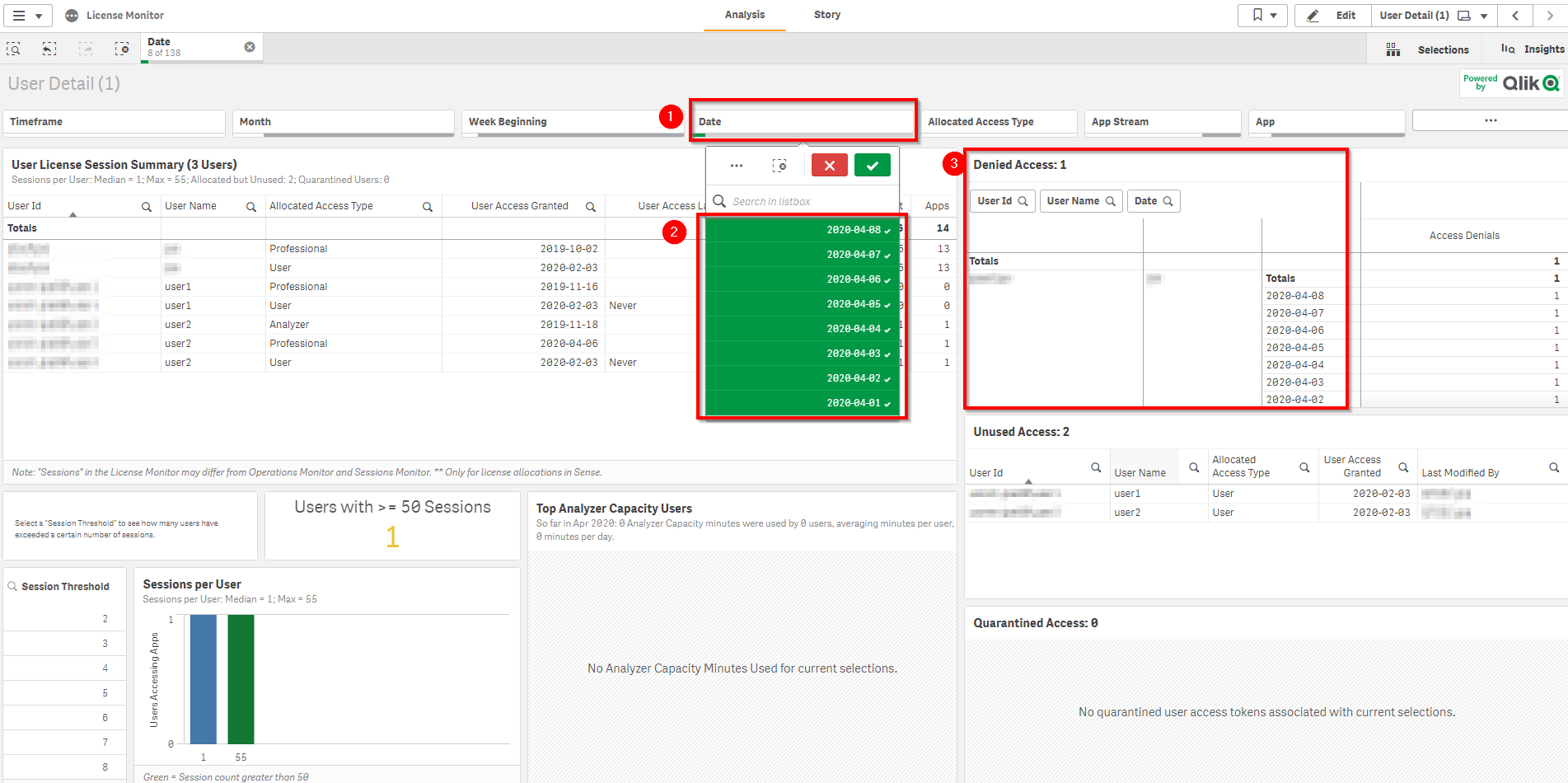
Task: Deselect the 2020-04-08 value in the listbox
Action: [x=801, y=230]
